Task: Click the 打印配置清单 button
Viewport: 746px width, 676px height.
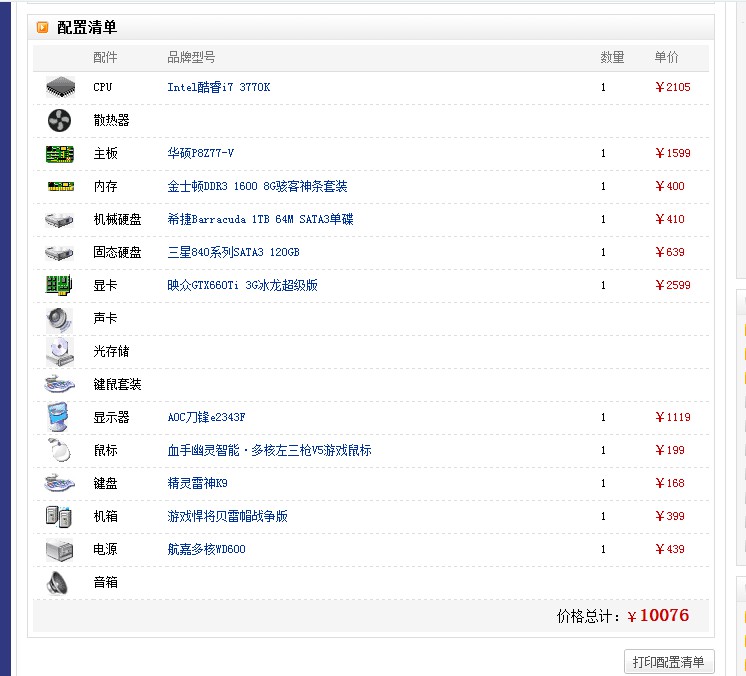Action: pyautogui.click(x=669, y=662)
